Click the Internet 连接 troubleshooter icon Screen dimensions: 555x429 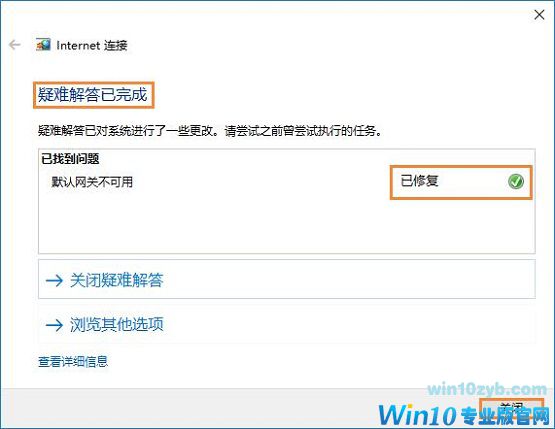[43, 45]
